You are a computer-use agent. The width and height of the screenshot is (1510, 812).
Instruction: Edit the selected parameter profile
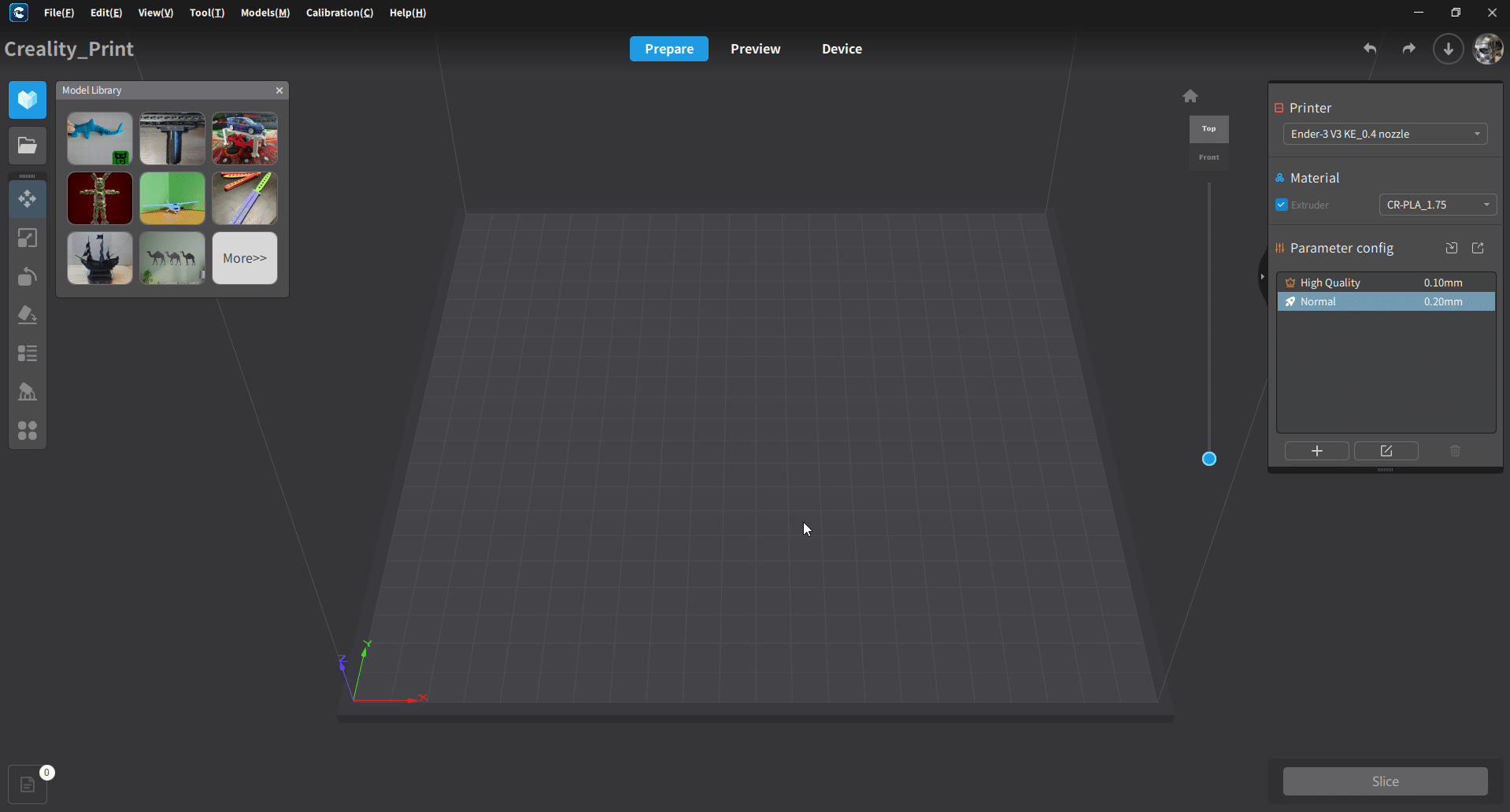point(1386,451)
